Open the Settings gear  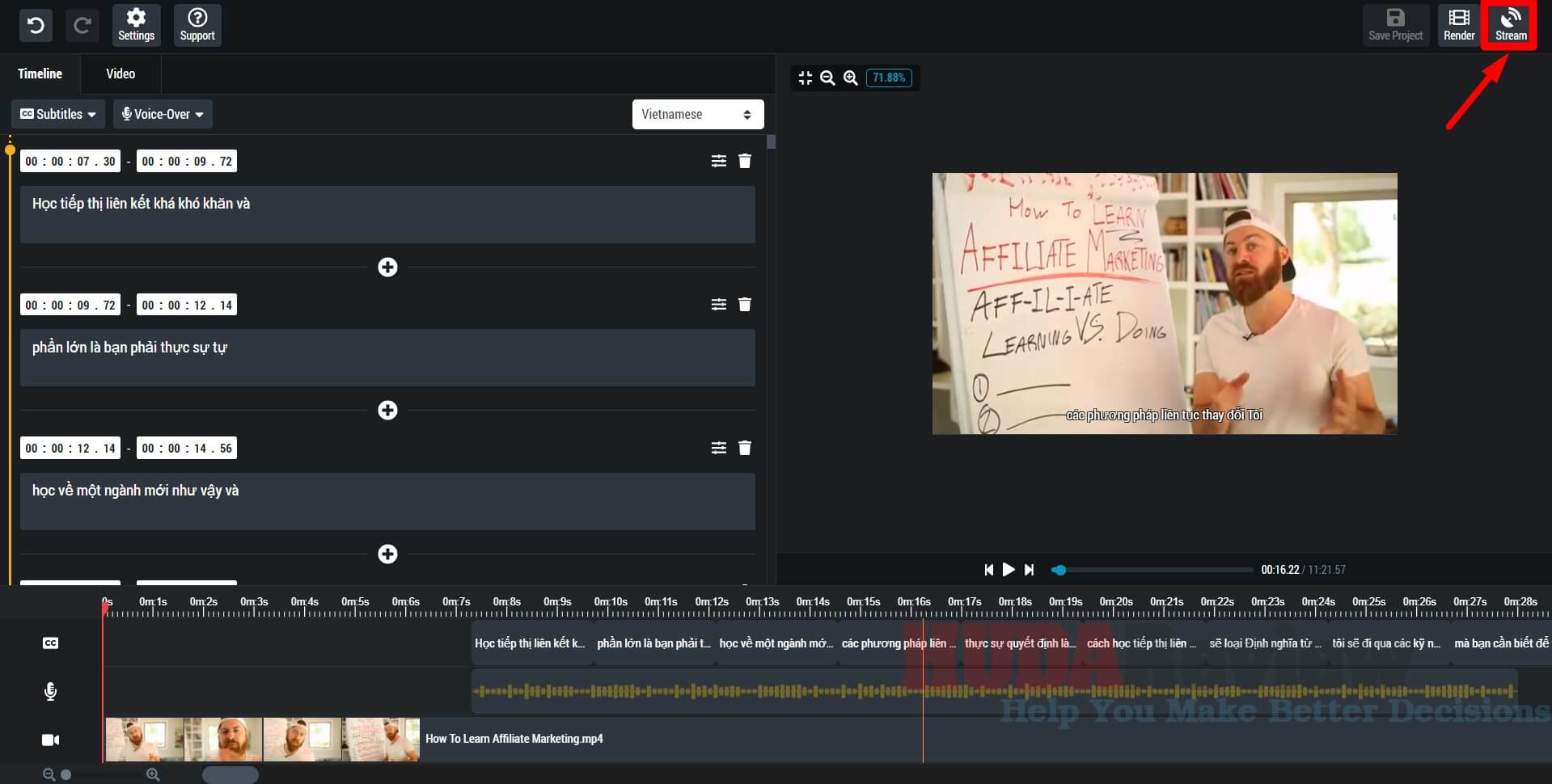point(136,25)
